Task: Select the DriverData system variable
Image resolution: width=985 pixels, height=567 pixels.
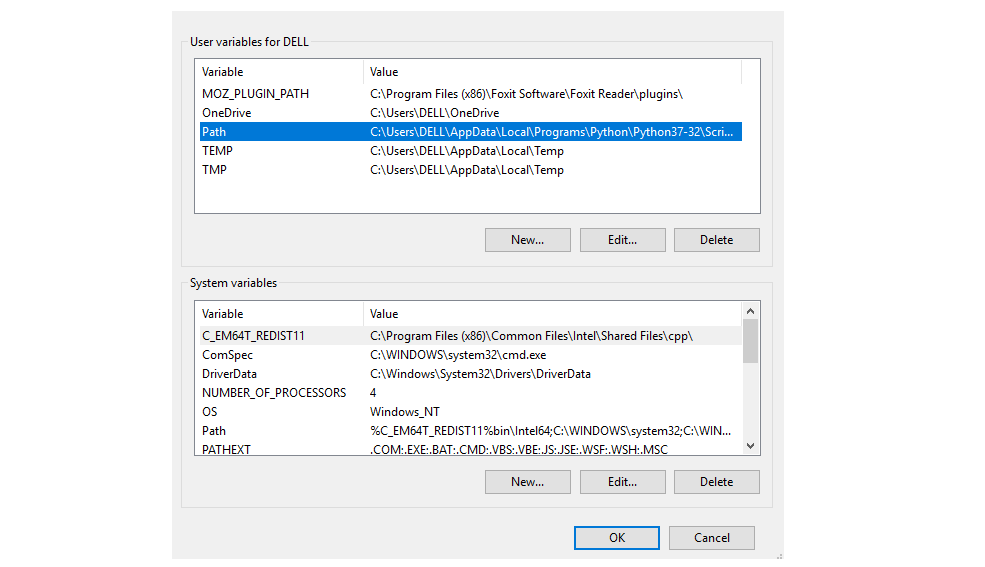Action: (471, 374)
